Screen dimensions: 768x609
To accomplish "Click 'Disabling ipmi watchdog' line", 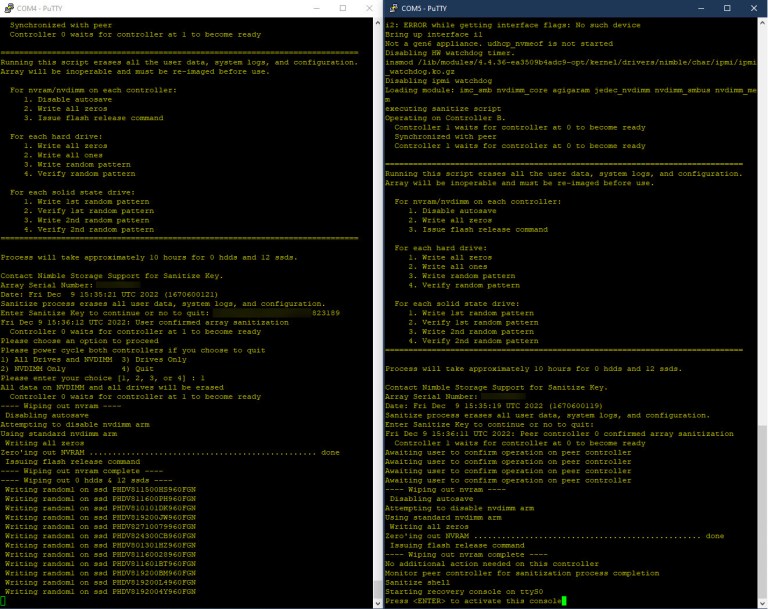I will [x=438, y=81].
